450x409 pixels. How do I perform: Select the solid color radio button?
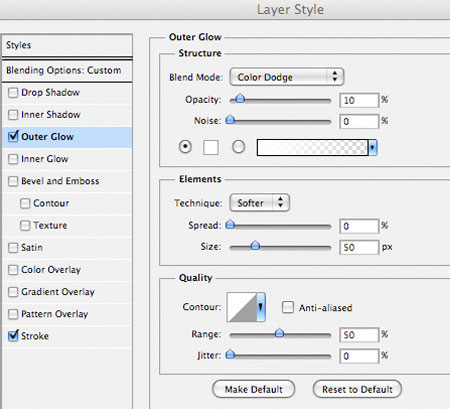[x=185, y=147]
